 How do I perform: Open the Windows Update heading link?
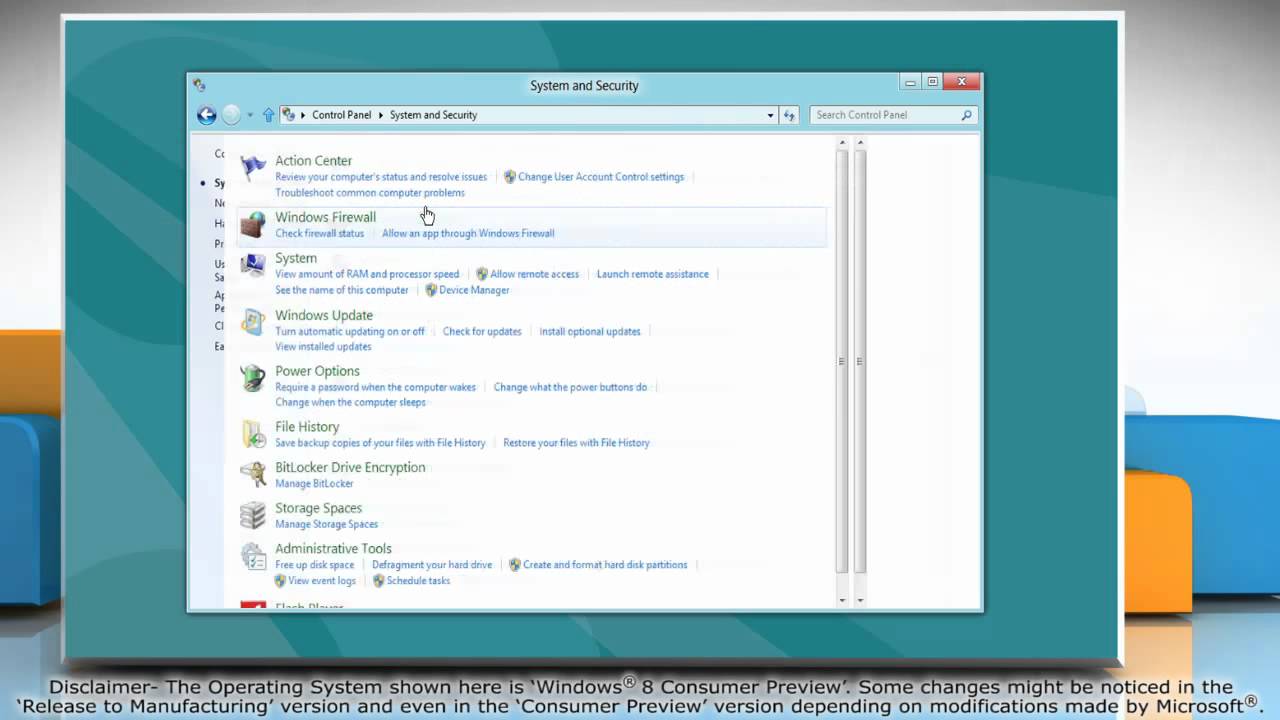click(x=324, y=315)
